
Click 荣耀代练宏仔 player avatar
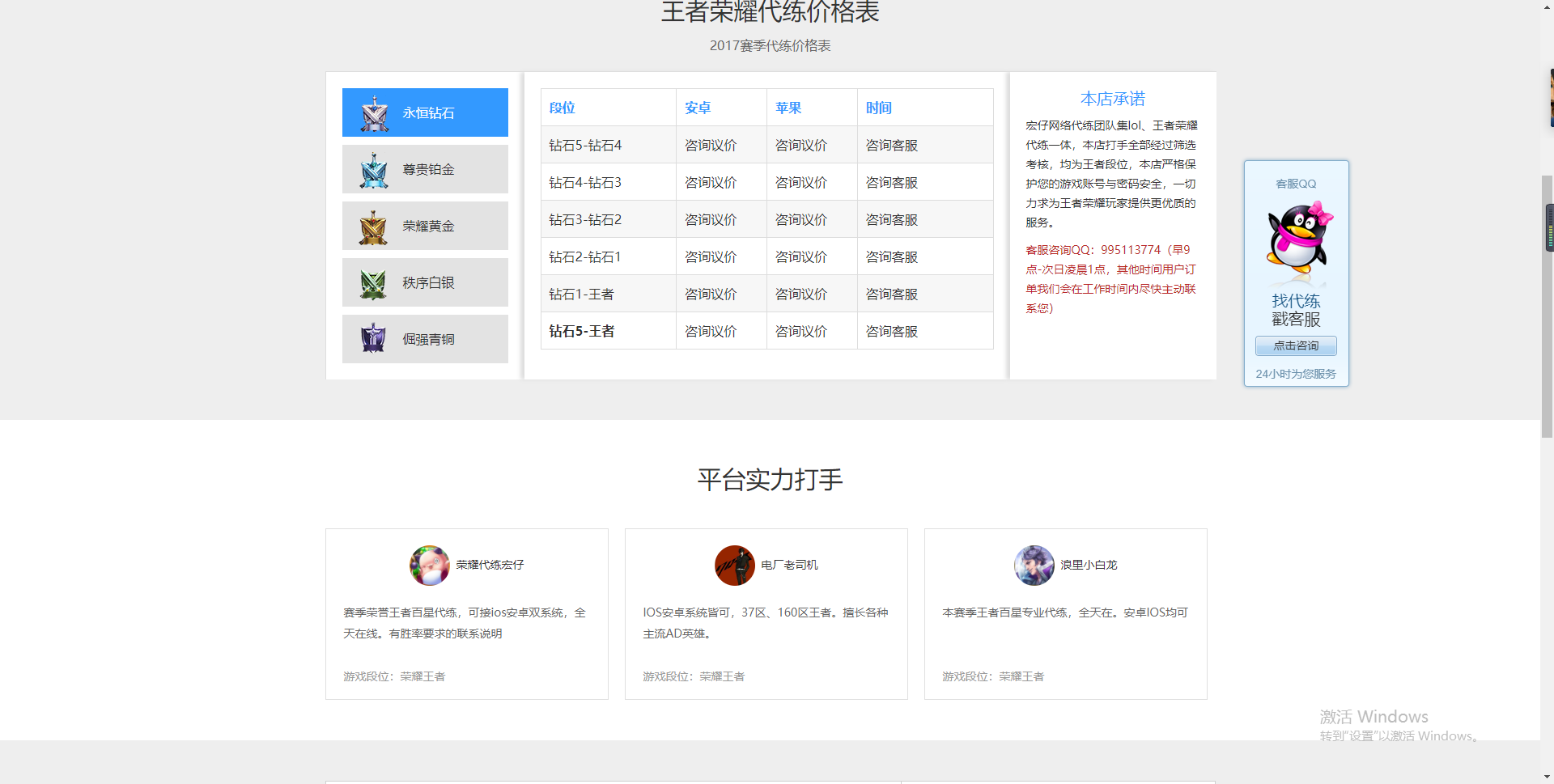(429, 565)
